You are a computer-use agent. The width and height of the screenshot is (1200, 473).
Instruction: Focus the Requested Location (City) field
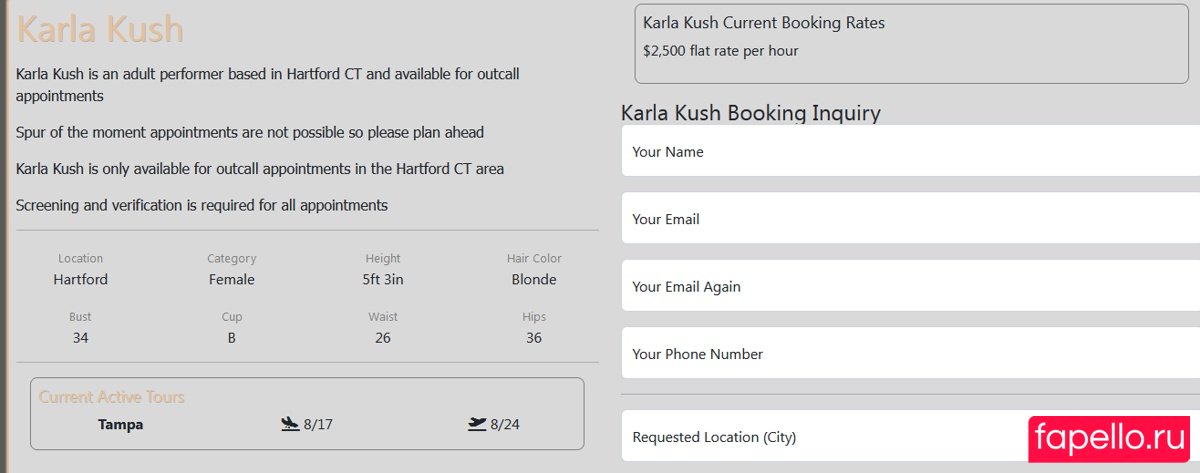(x=820, y=437)
